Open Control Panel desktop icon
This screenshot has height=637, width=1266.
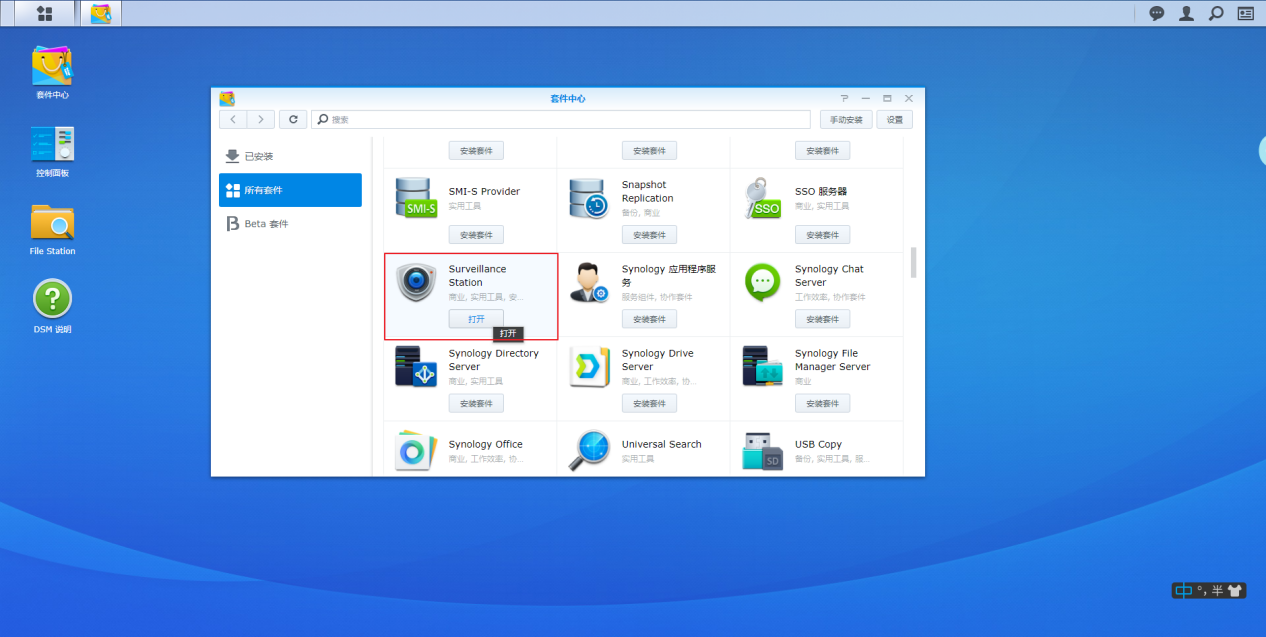(x=52, y=145)
